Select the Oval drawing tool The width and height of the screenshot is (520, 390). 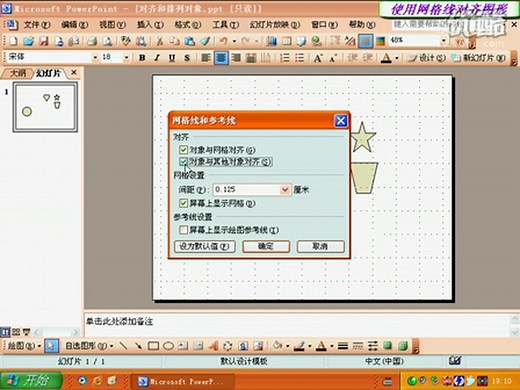pyautogui.click(x=168, y=346)
